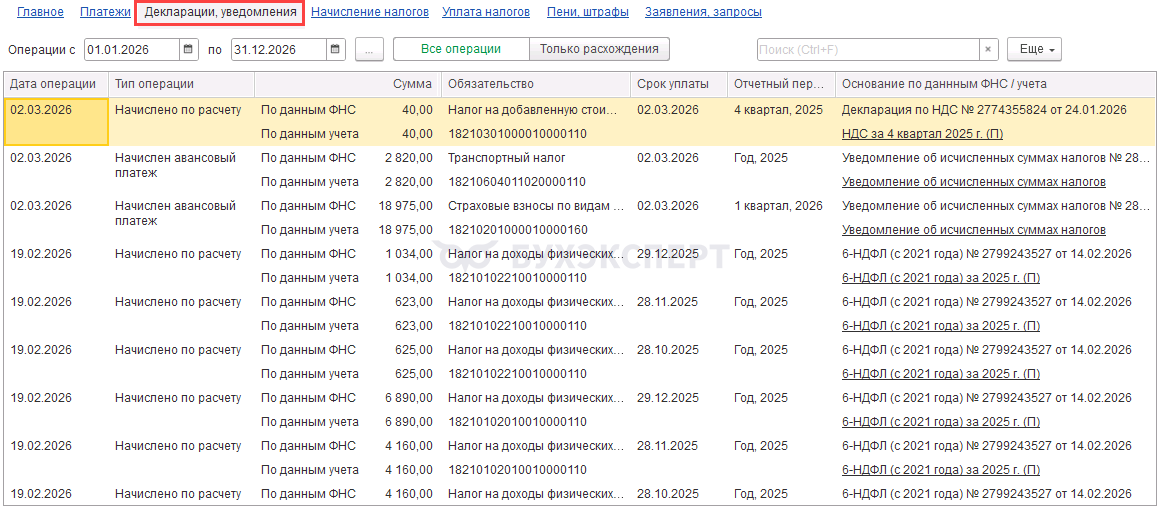Select Декларации, уведомления tab

click(220, 12)
